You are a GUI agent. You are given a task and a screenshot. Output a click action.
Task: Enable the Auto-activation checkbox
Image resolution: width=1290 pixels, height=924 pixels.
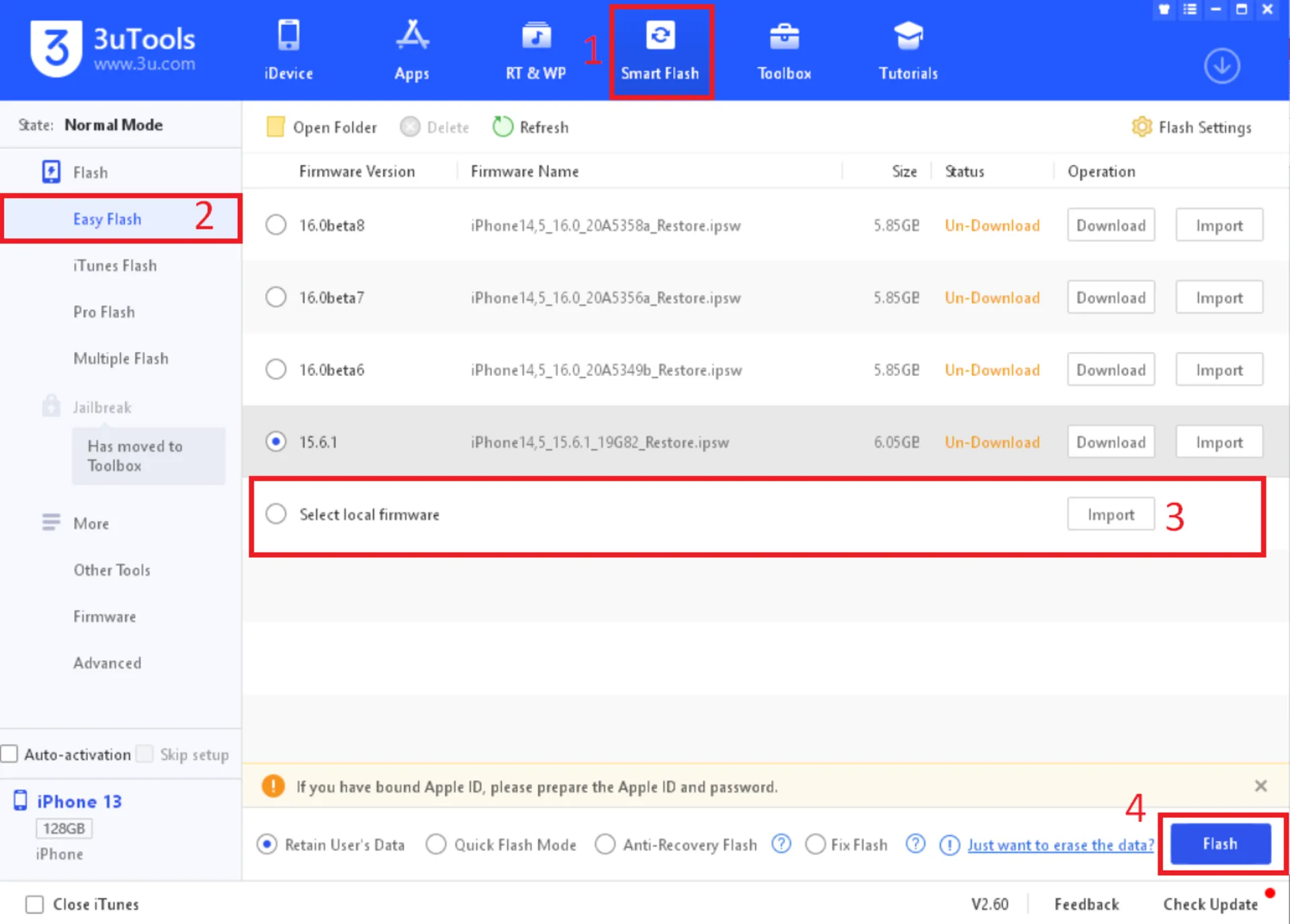9,753
